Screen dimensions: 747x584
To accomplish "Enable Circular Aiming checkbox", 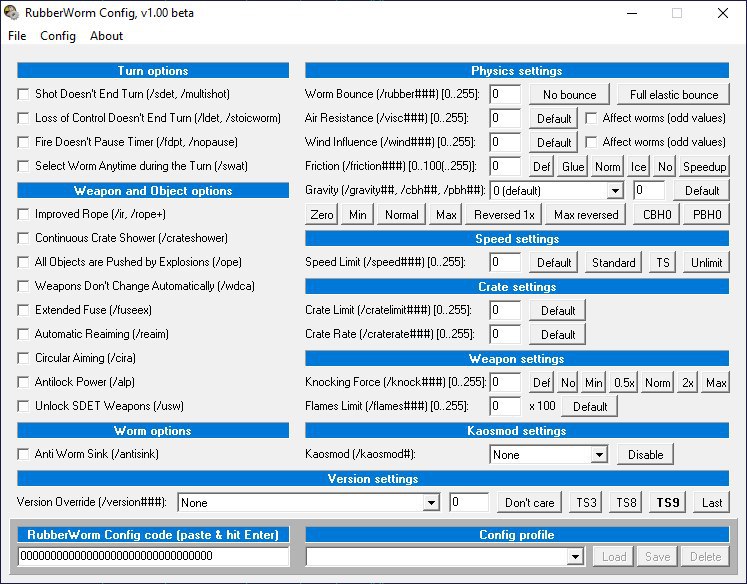I will [23, 358].
